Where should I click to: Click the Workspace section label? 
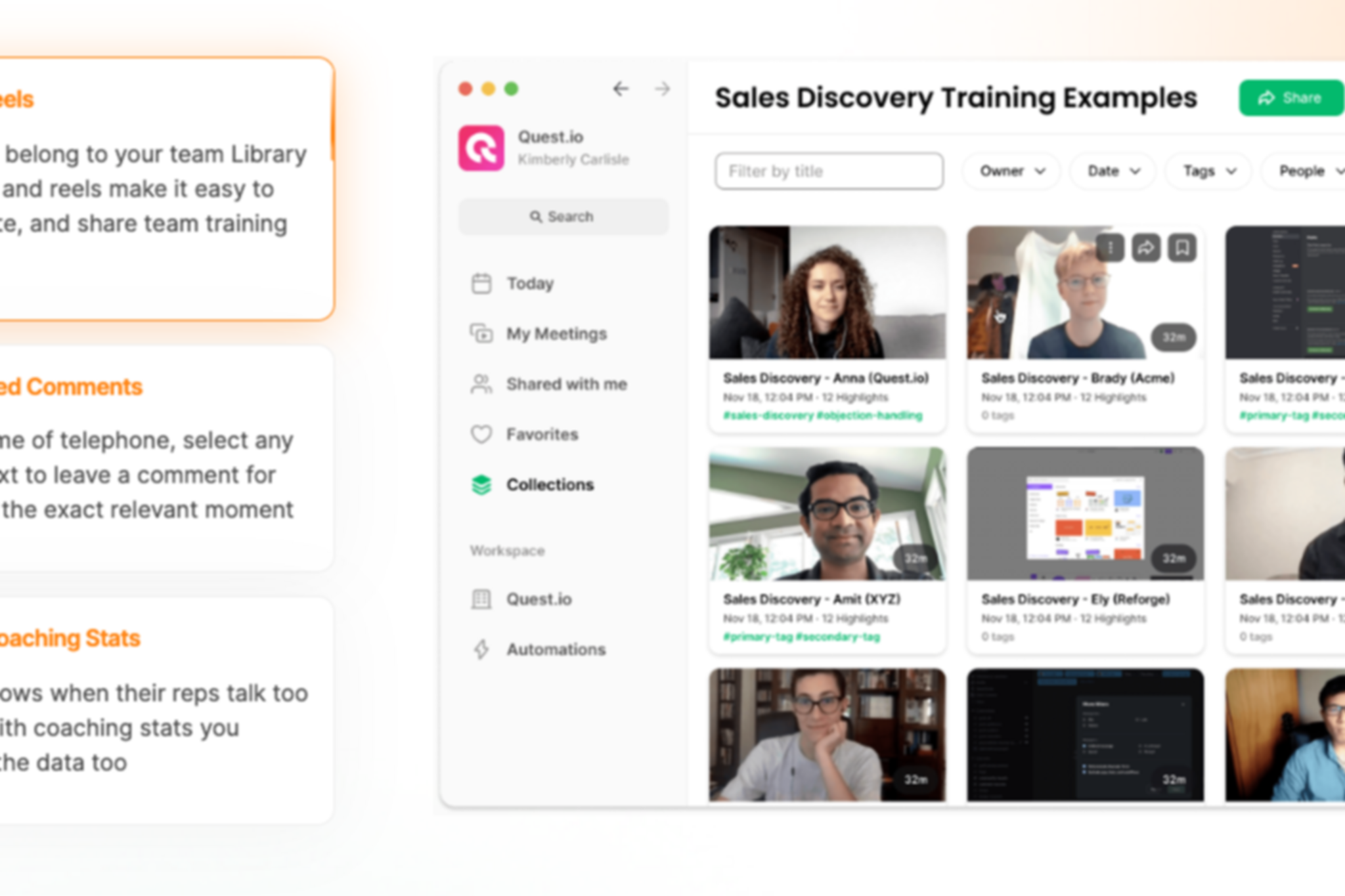(507, 551)
